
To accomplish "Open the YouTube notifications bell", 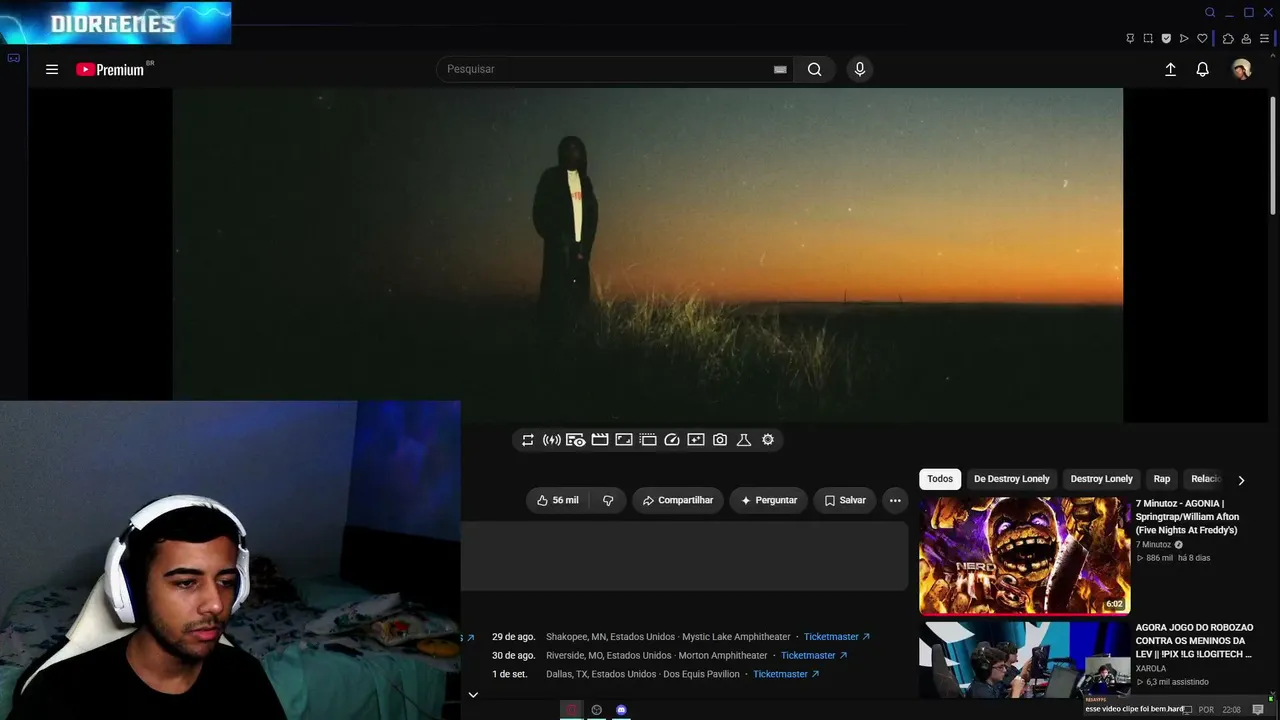I will [1203, 69].
